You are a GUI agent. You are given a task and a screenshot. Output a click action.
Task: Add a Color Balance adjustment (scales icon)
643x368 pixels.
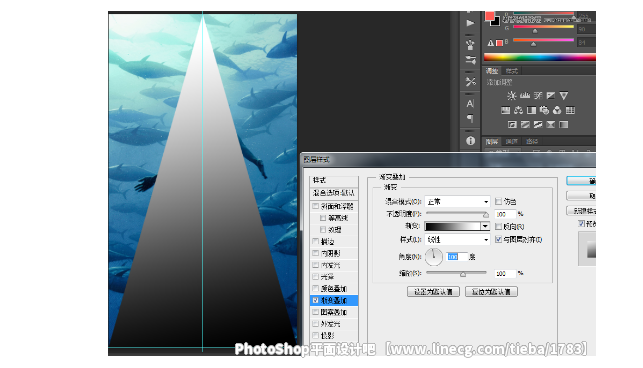[518, 110]
